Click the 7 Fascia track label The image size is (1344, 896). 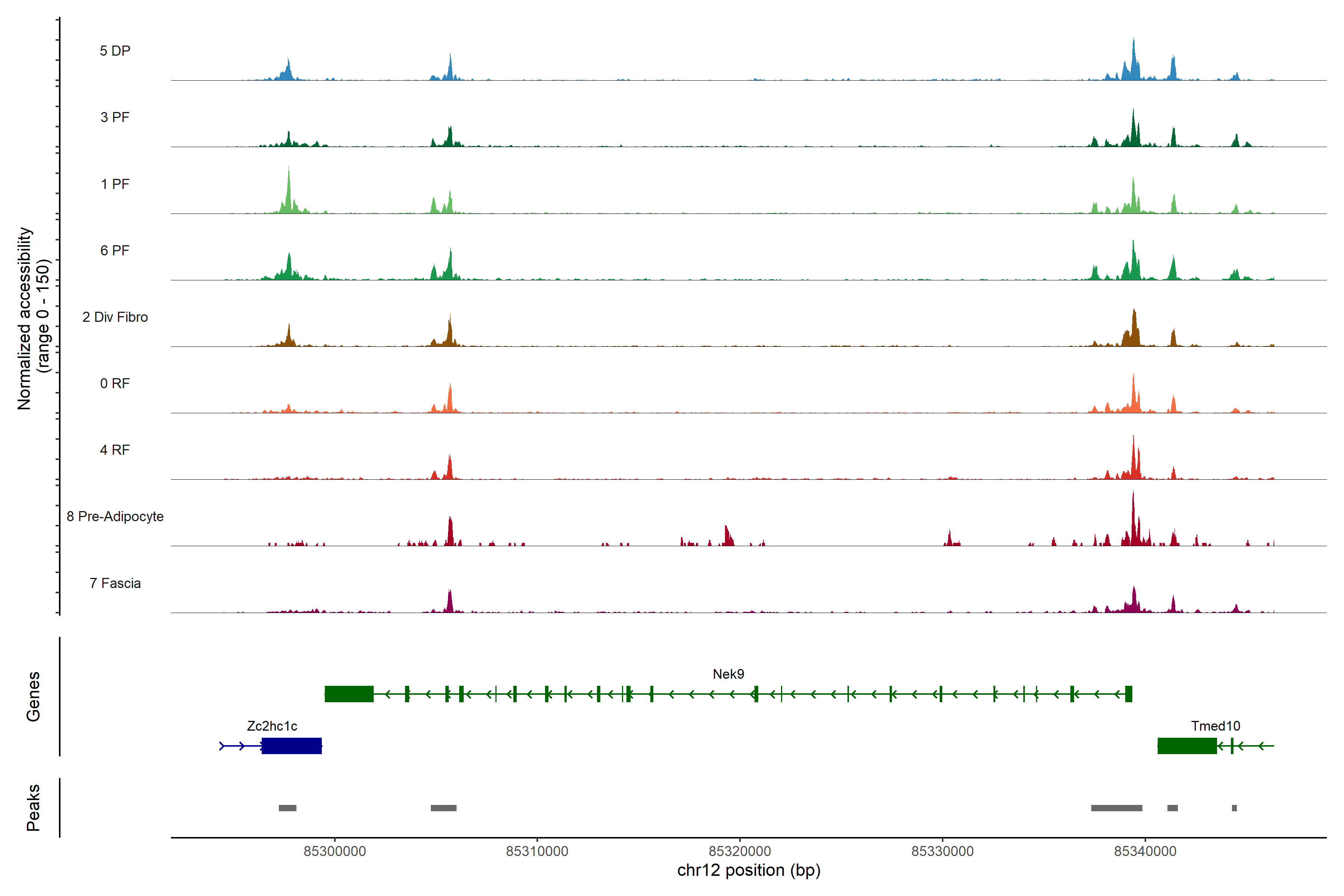[x=115, y=584]
